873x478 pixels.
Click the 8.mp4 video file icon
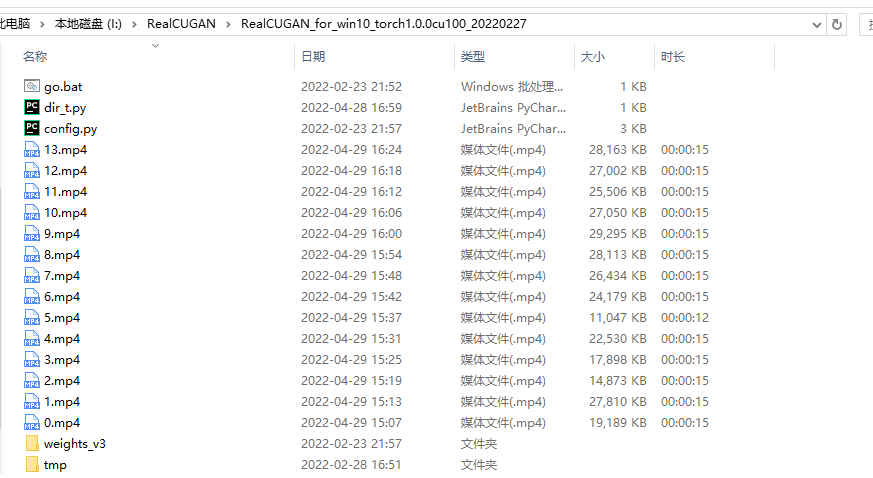tap(32, 254)
